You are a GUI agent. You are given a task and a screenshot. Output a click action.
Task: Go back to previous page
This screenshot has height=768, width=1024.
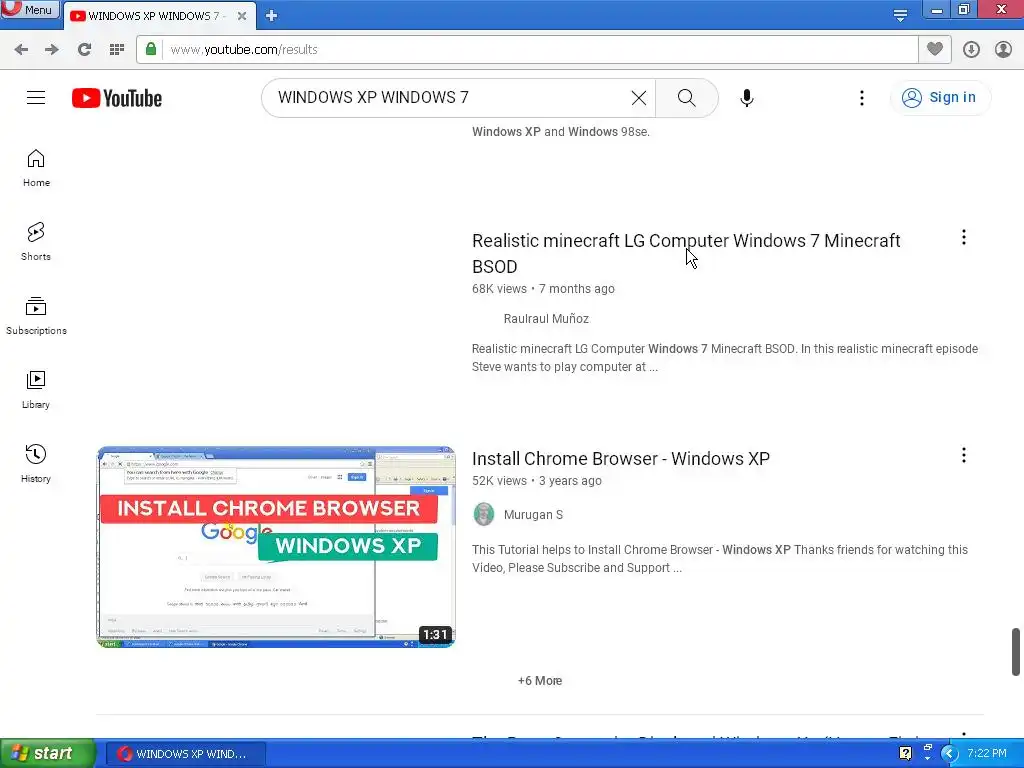point(21,50)
